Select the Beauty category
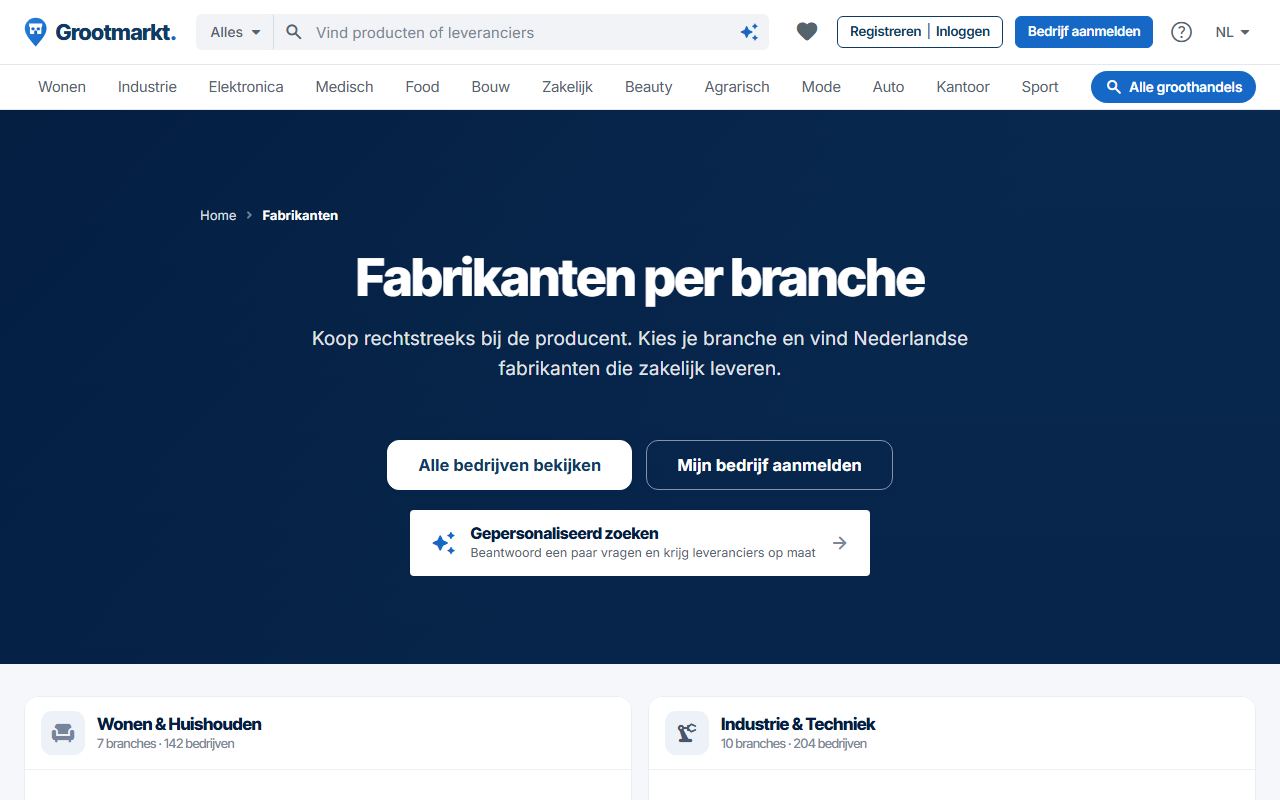 (649, 87)
